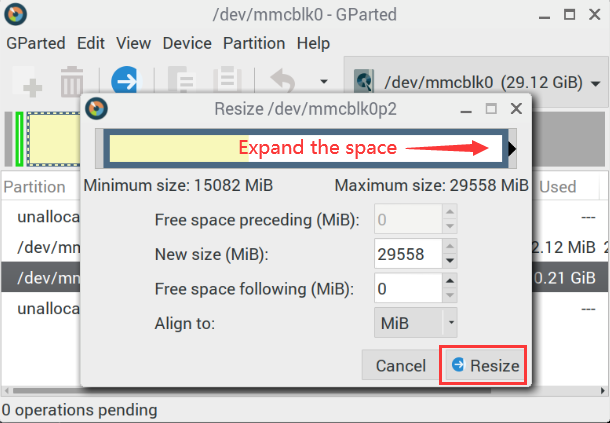The height and width of the screenshot is (423, 610).
Task: Open the Align to MiB dropdown
Action: click(x=415, y=323)
